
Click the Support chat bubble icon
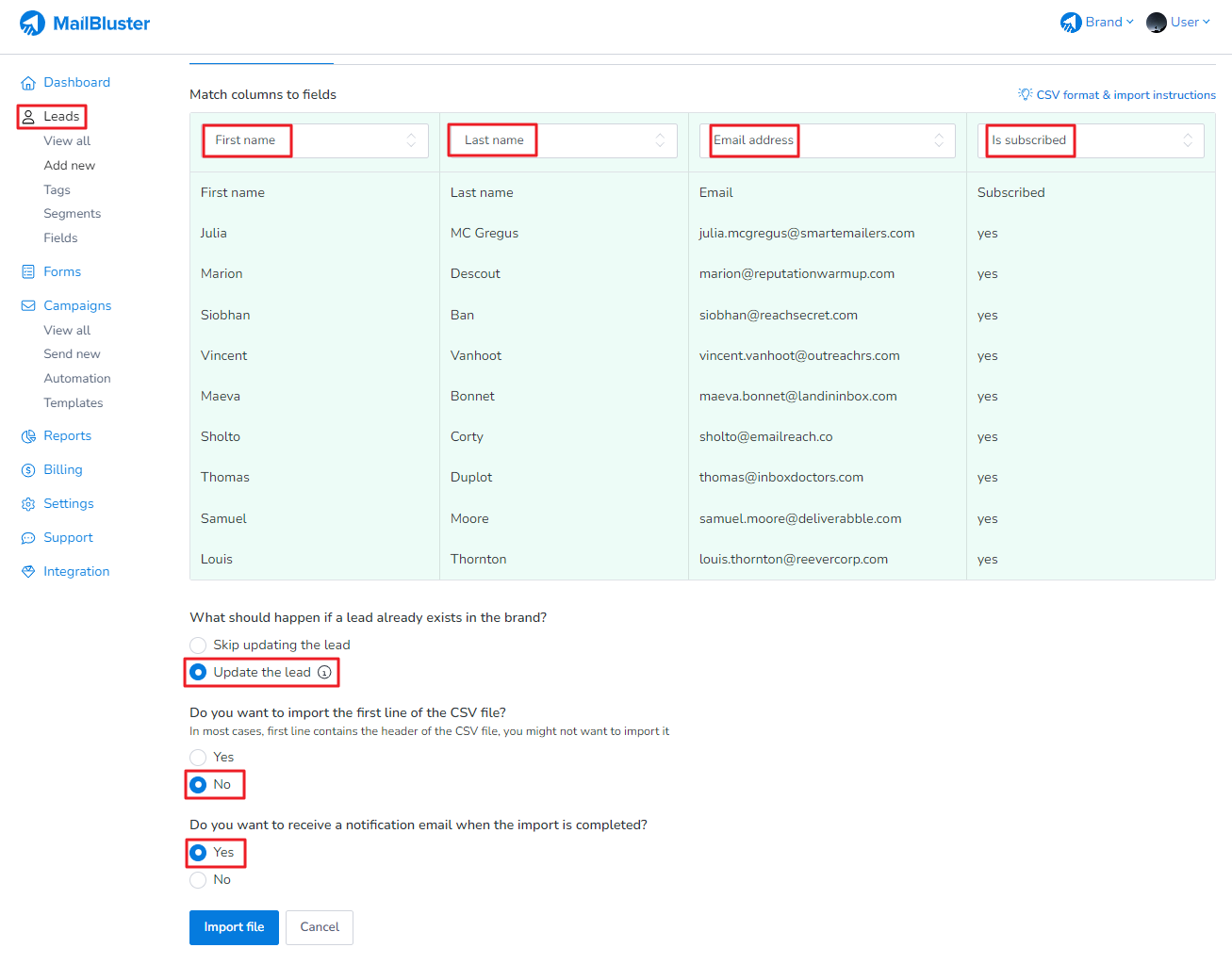click(28, 538)
